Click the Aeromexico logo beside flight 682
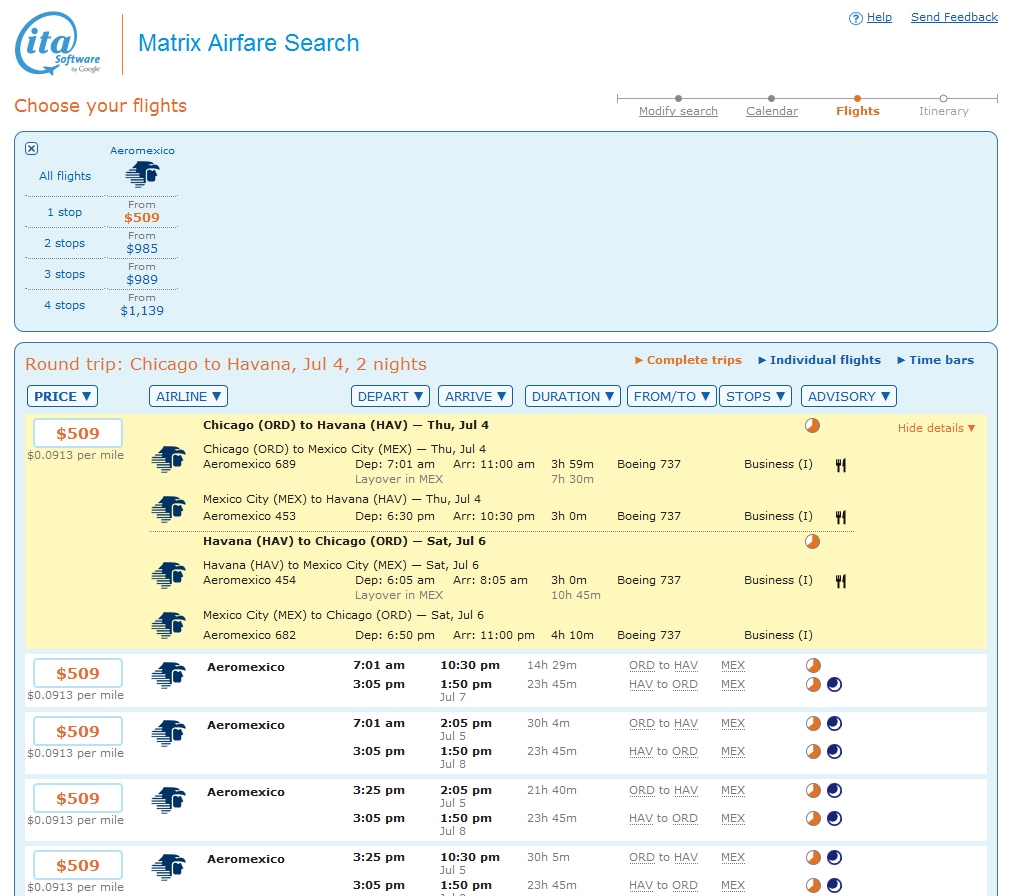 tap(168, 626)
